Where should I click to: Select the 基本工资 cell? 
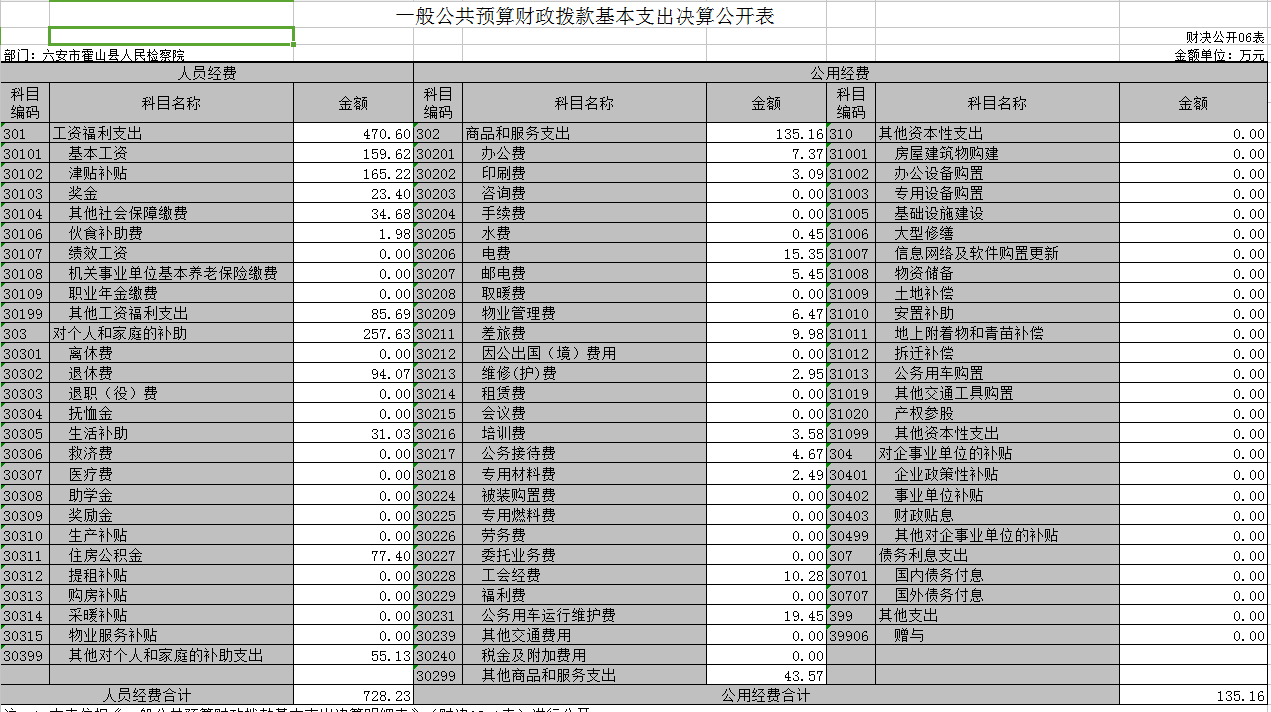171,153
